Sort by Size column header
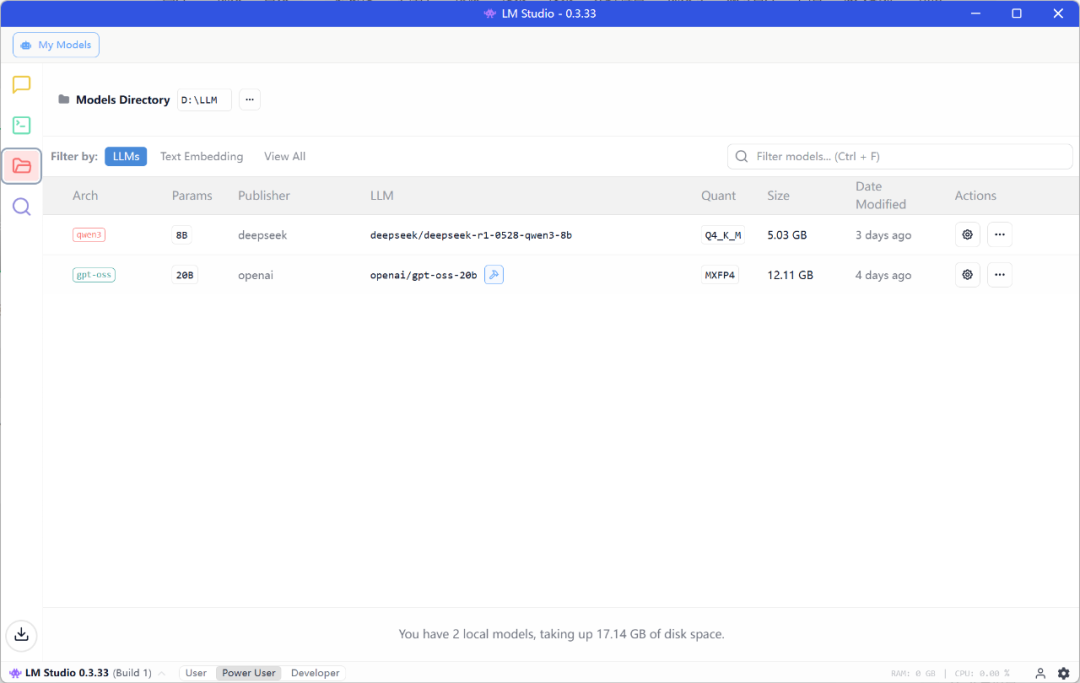 point(778,196)
